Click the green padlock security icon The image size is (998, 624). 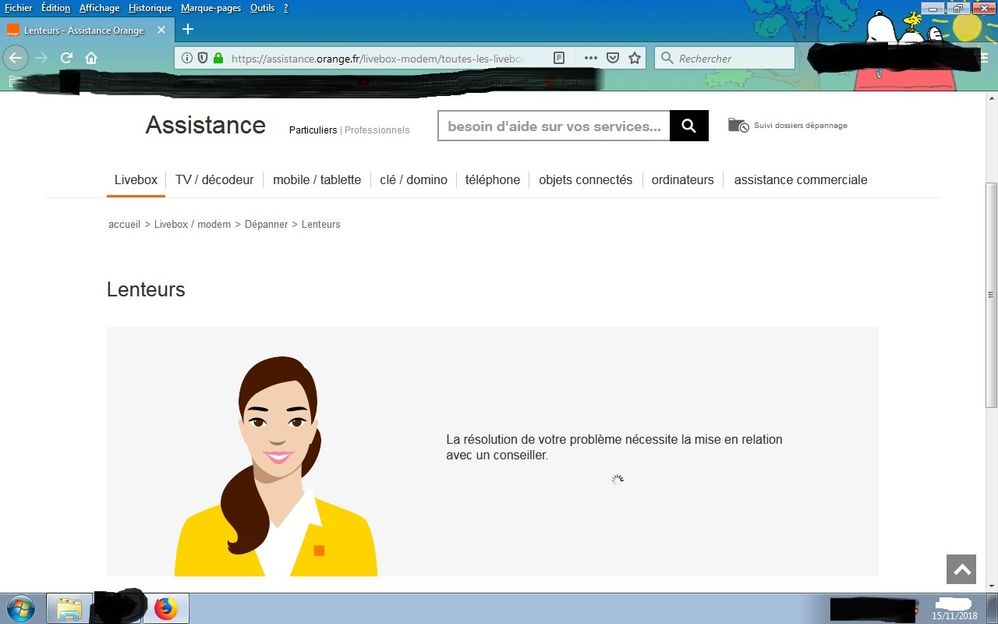coord(218,58)
